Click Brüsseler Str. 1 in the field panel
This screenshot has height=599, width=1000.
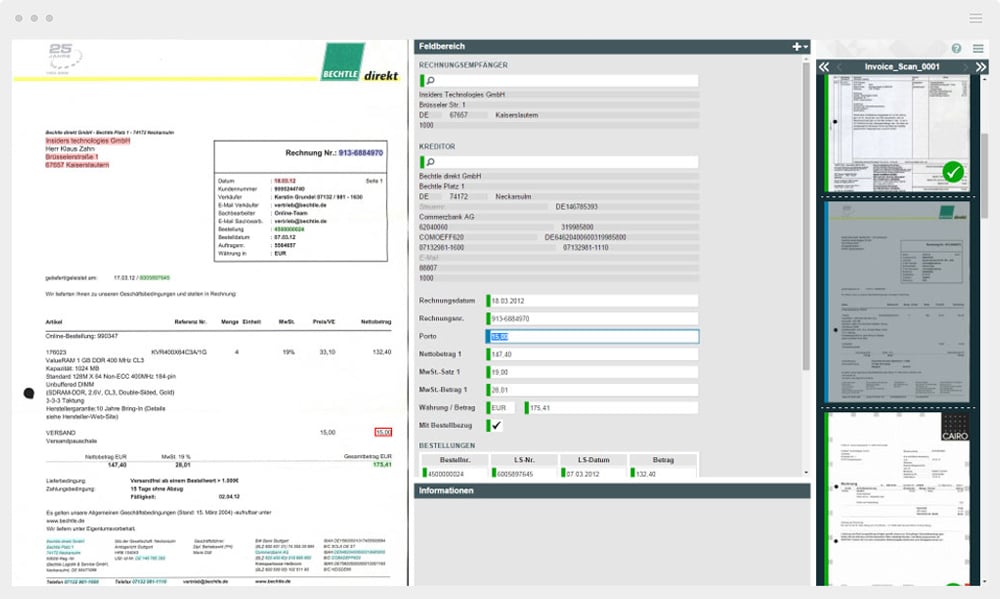click(442, 105)
